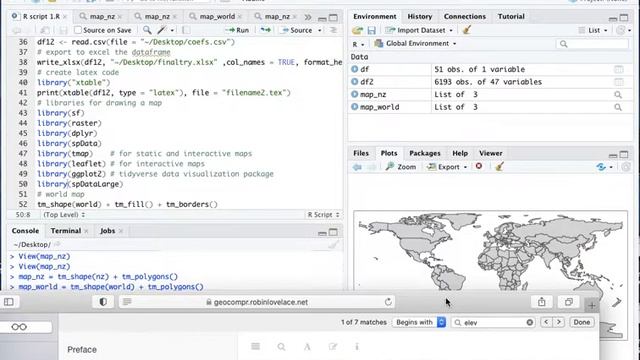Click the Zoom button in Plots
This screenshot has width=640, height=360.
(x=401, y=167)
